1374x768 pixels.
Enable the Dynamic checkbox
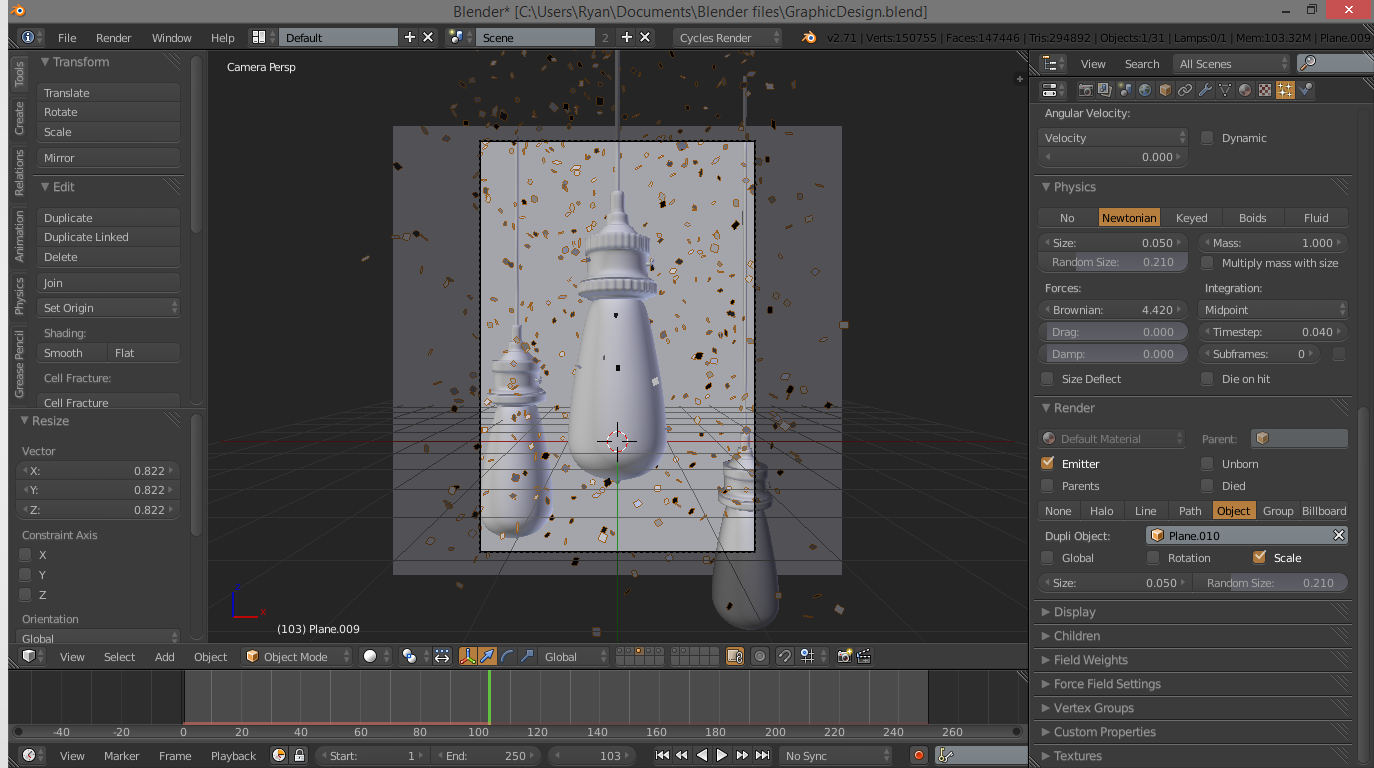(1207, 138)
